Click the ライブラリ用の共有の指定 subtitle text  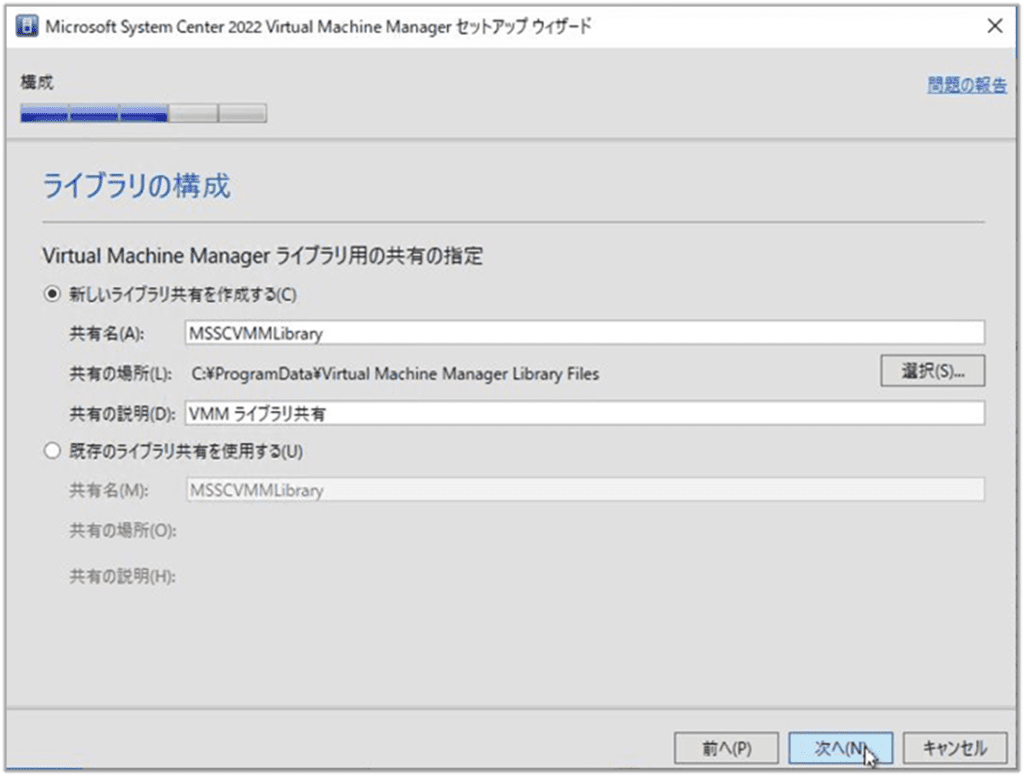(263, 255)
